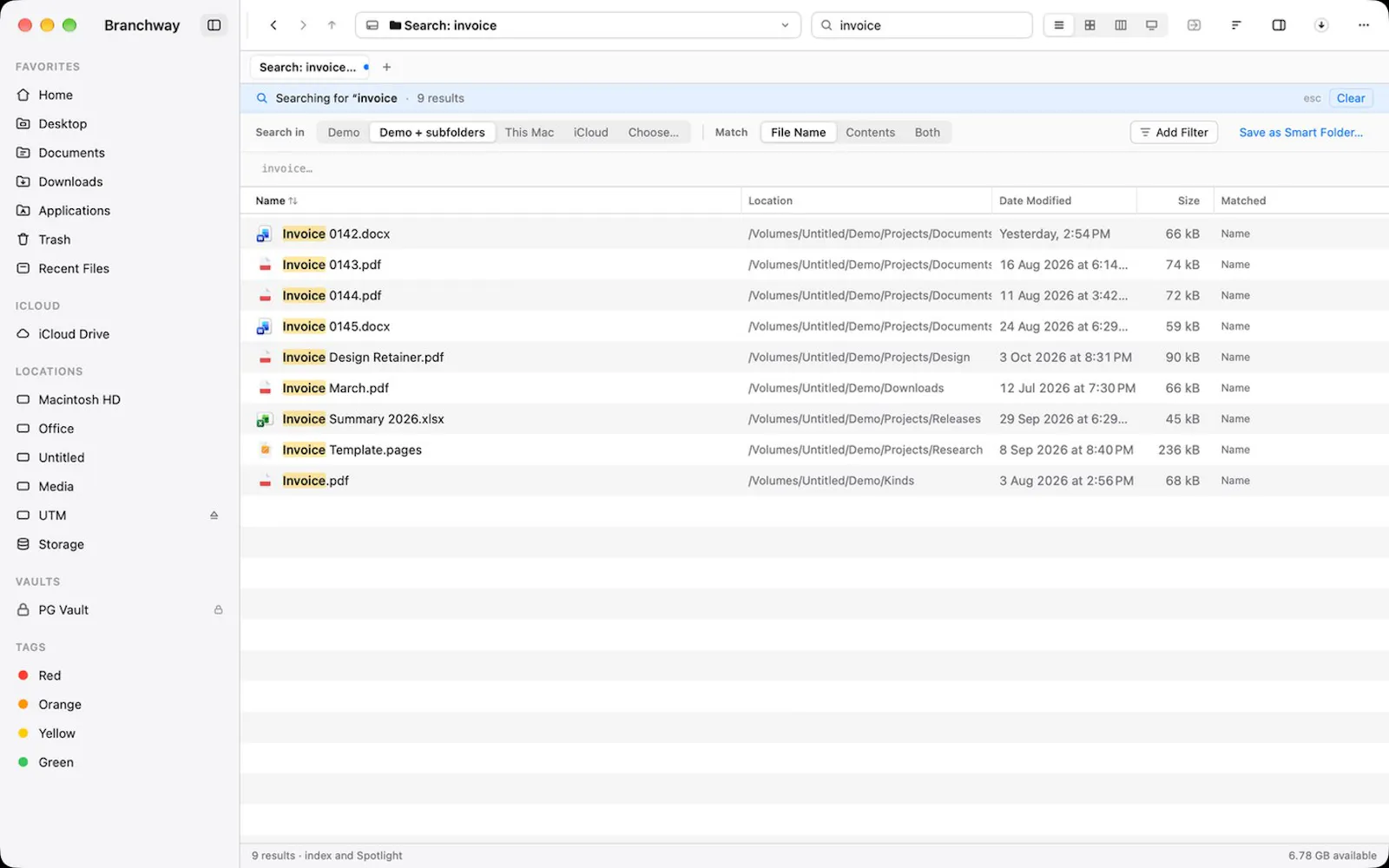Click the Add Filter button
1389x868 pixels.
(x=1174, y=132)
